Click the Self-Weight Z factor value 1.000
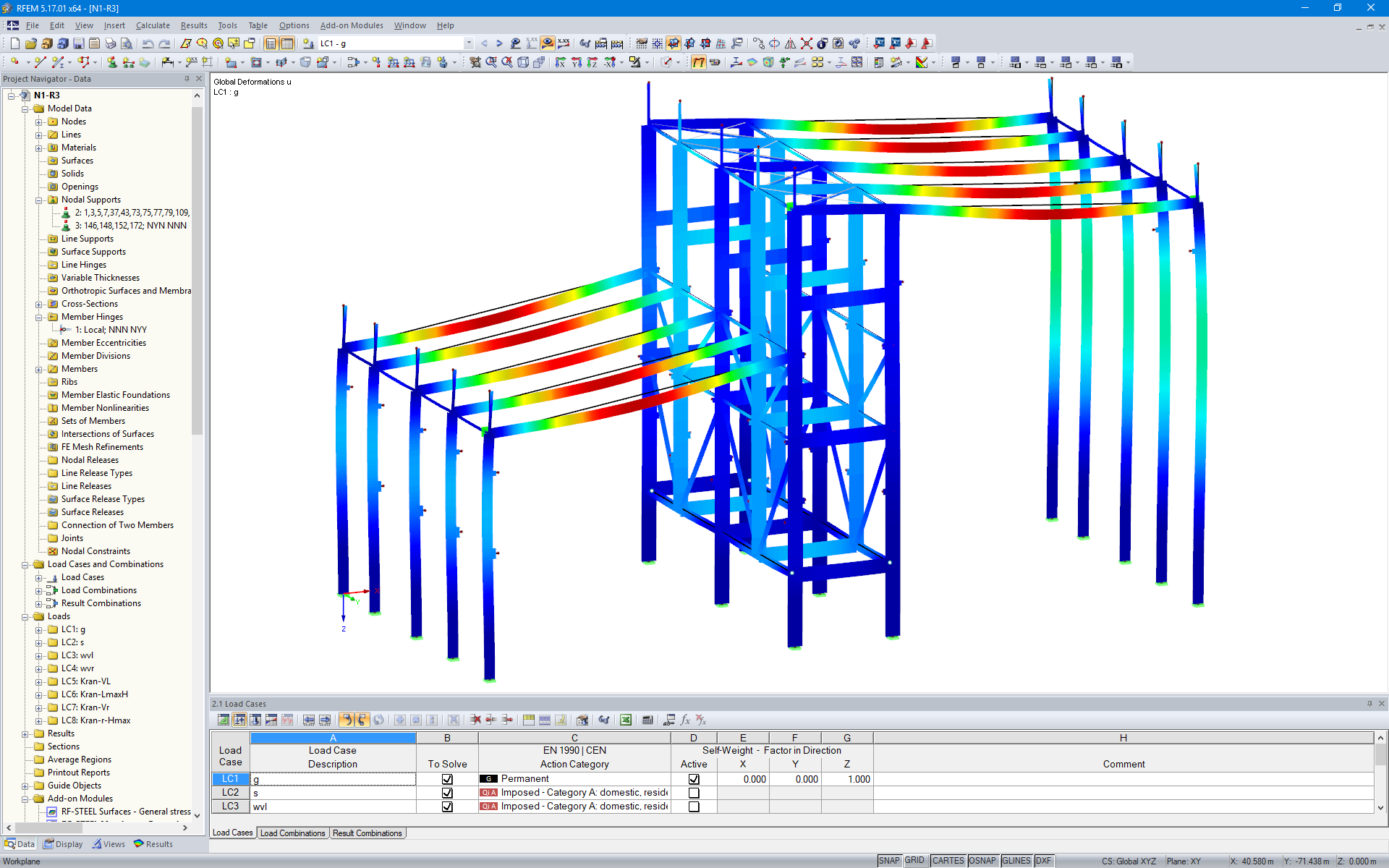 pos(858,779)
